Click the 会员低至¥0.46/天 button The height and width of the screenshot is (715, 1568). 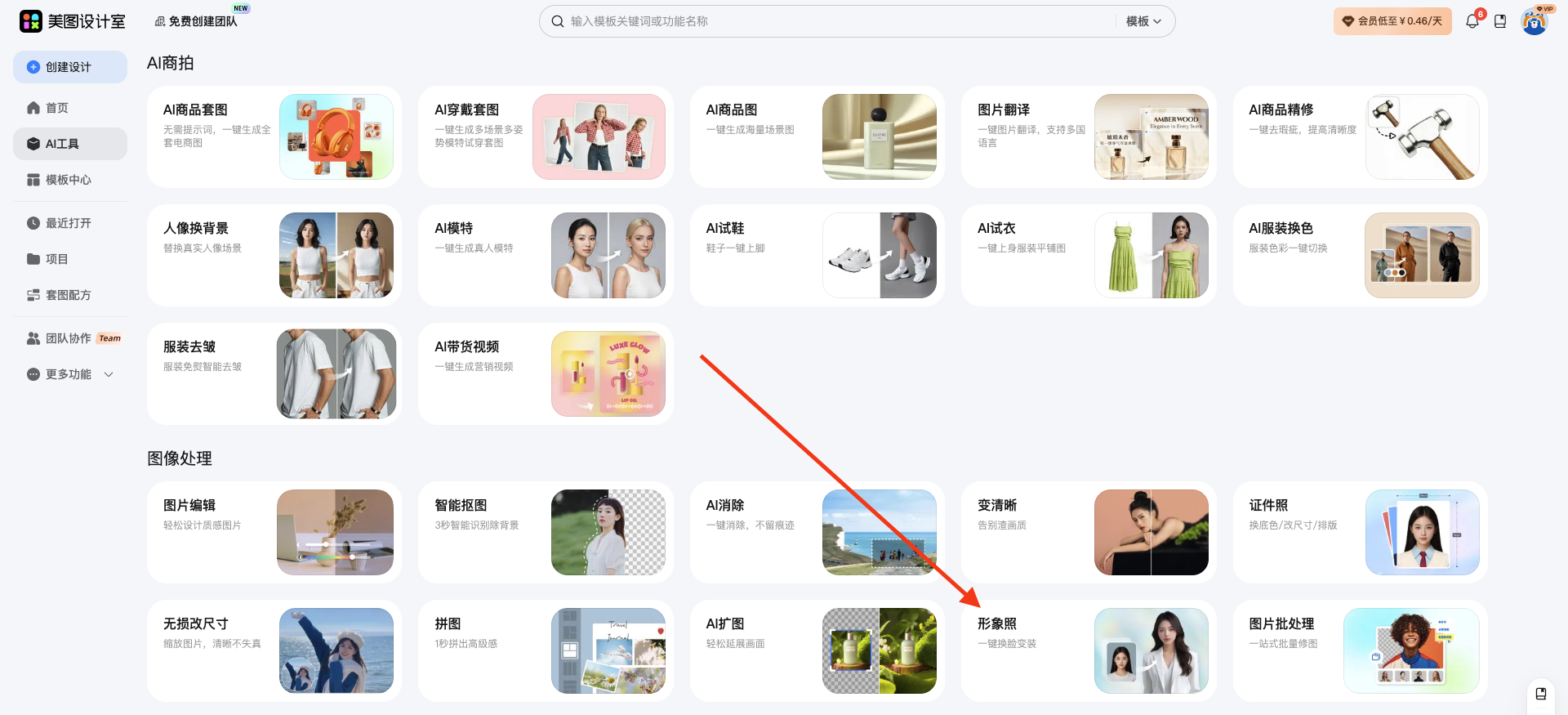[1392, 21]
